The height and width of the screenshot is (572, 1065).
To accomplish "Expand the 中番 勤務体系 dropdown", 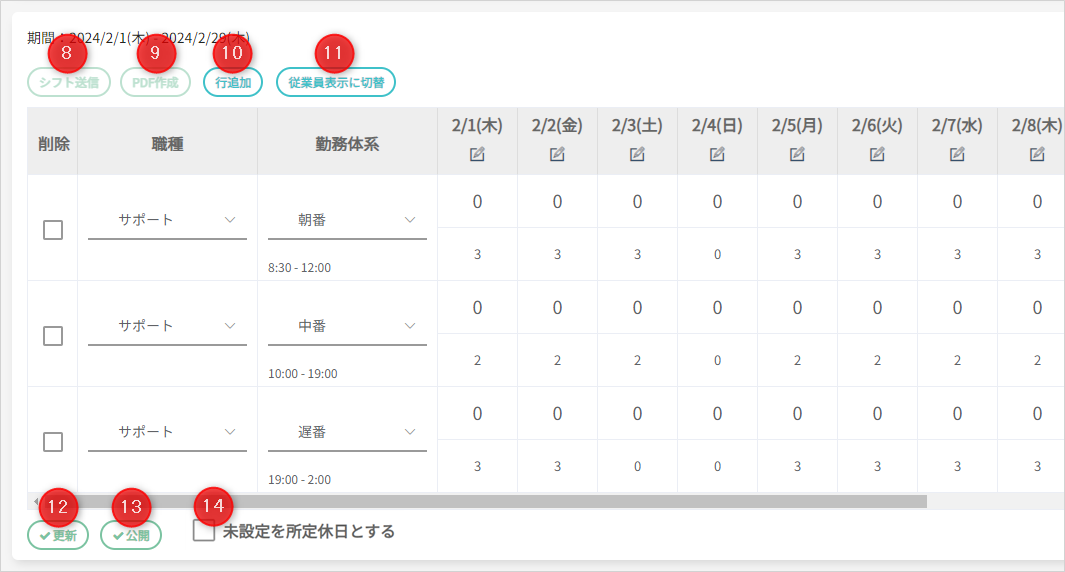I will [x=347, y=326].
